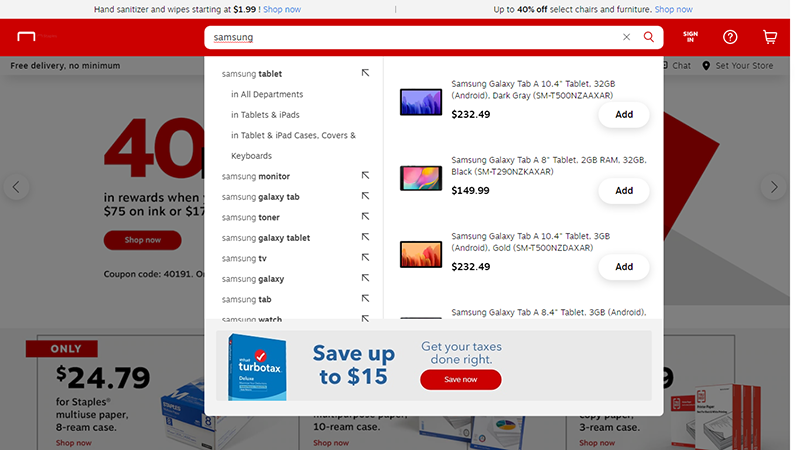Screen dimensions: 800x450
Task: Open the shopping cart icon
Action: click(x=769, y=37)
